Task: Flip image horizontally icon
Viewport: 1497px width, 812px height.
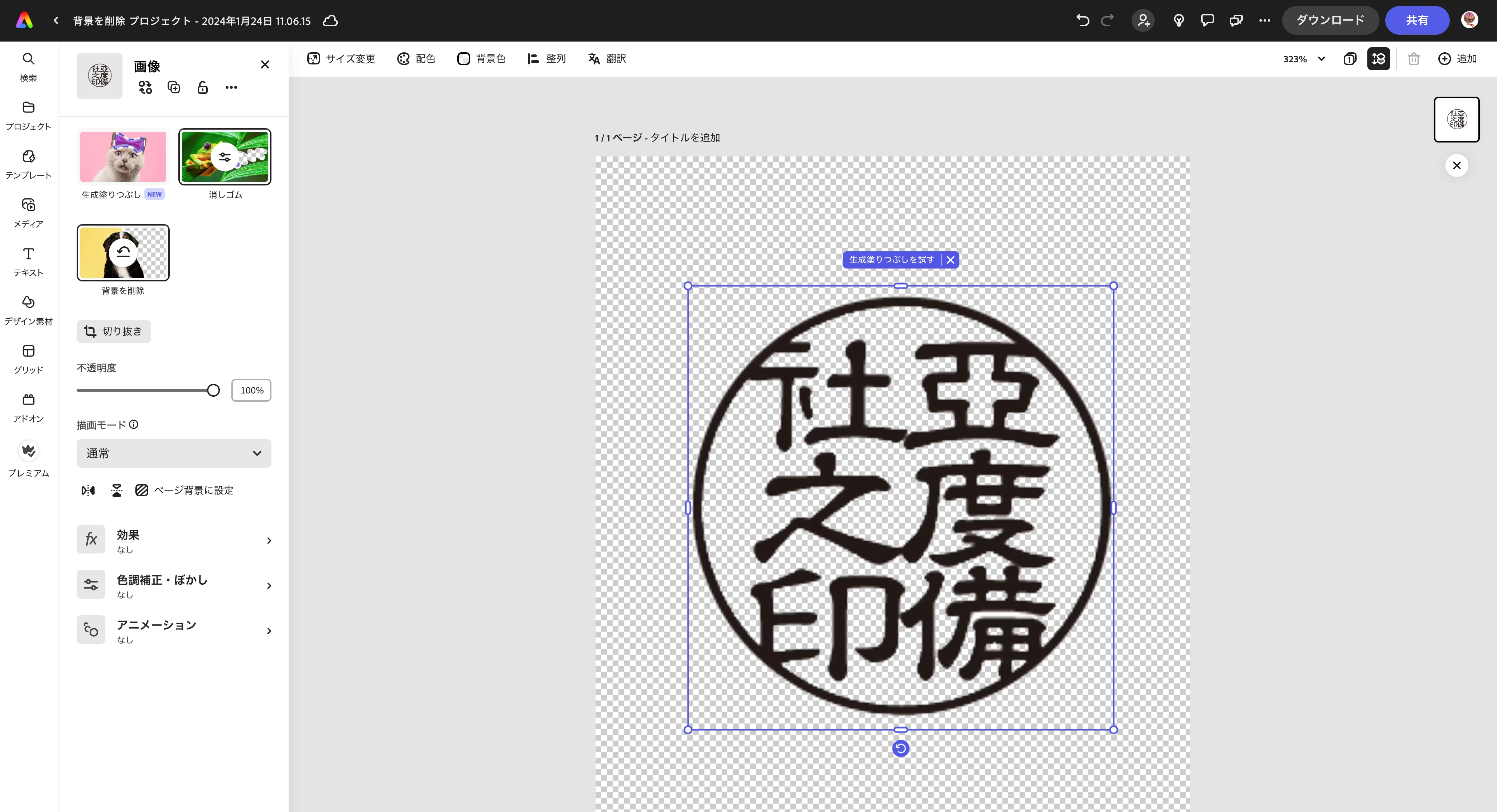Action: click(x=88, y=490)
